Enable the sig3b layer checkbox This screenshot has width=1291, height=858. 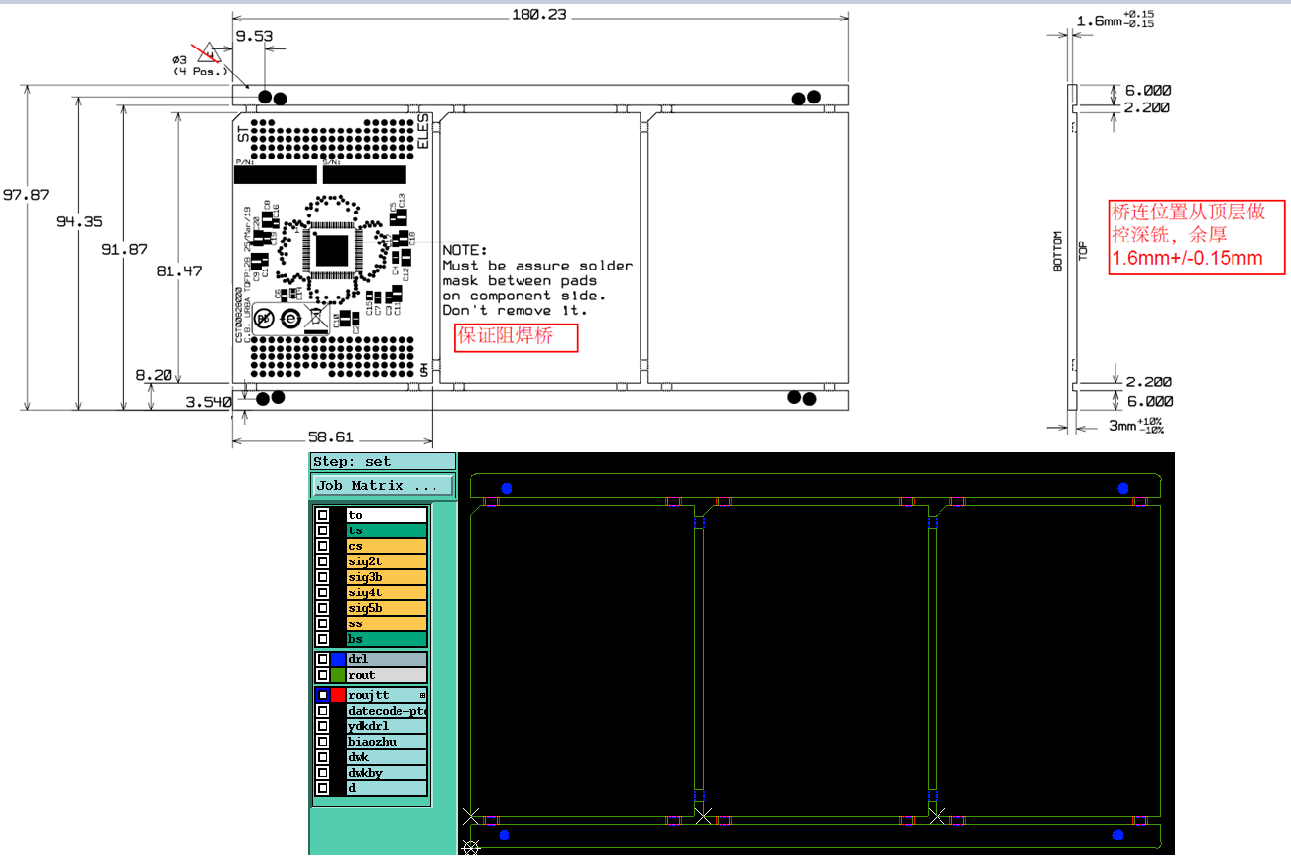pyautogui.click(x=322, y=577)
